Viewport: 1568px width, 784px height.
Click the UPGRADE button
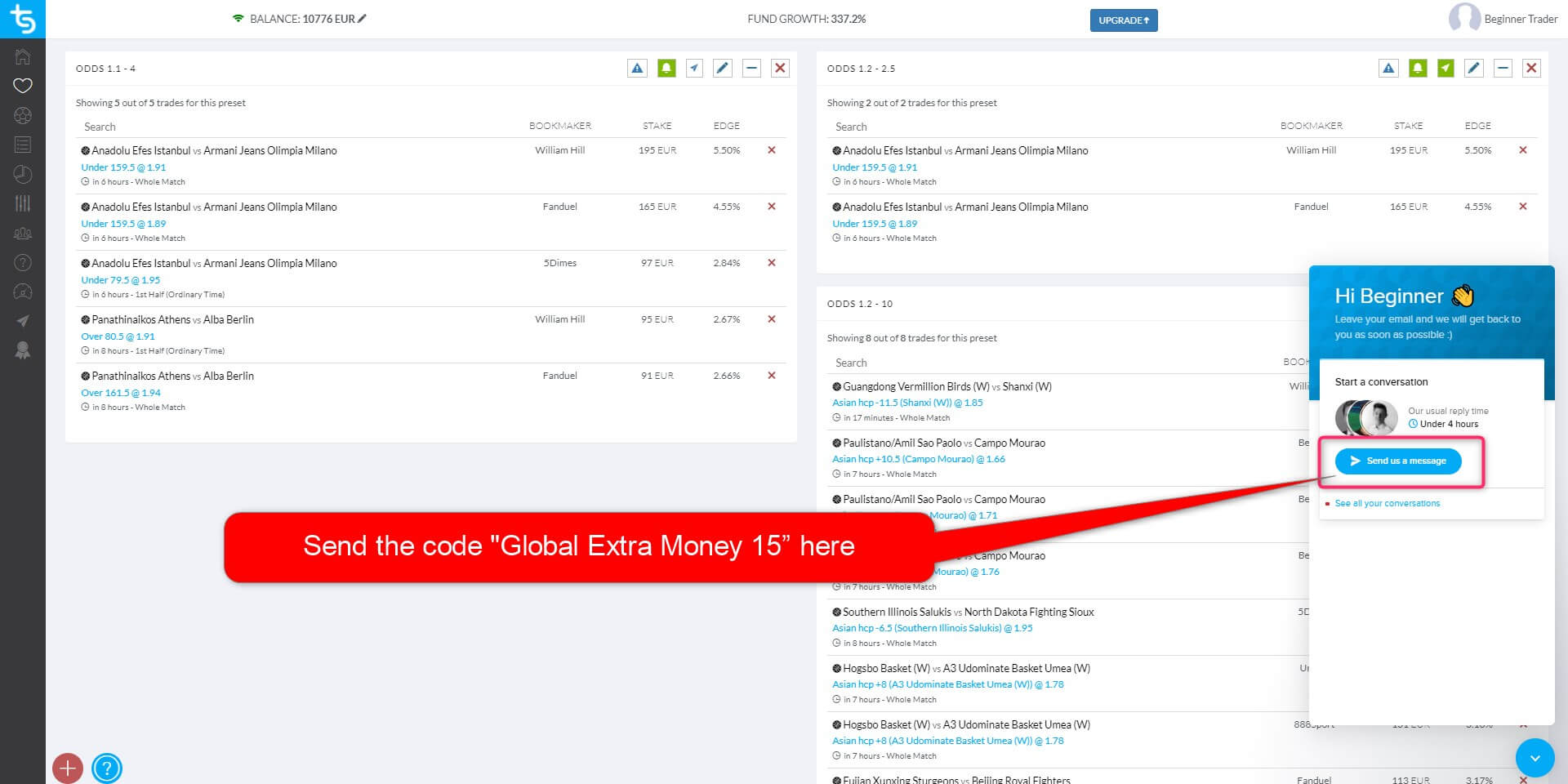pos(1123,20)
